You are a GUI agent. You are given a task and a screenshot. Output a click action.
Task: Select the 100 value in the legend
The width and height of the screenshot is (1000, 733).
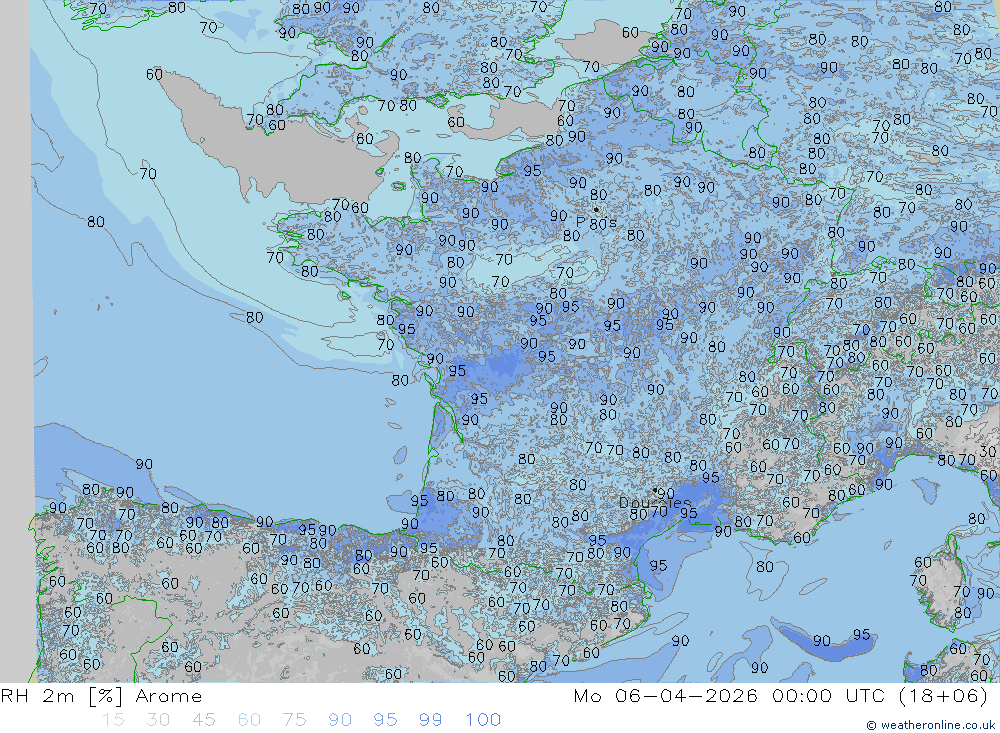(x=483, y=720)
